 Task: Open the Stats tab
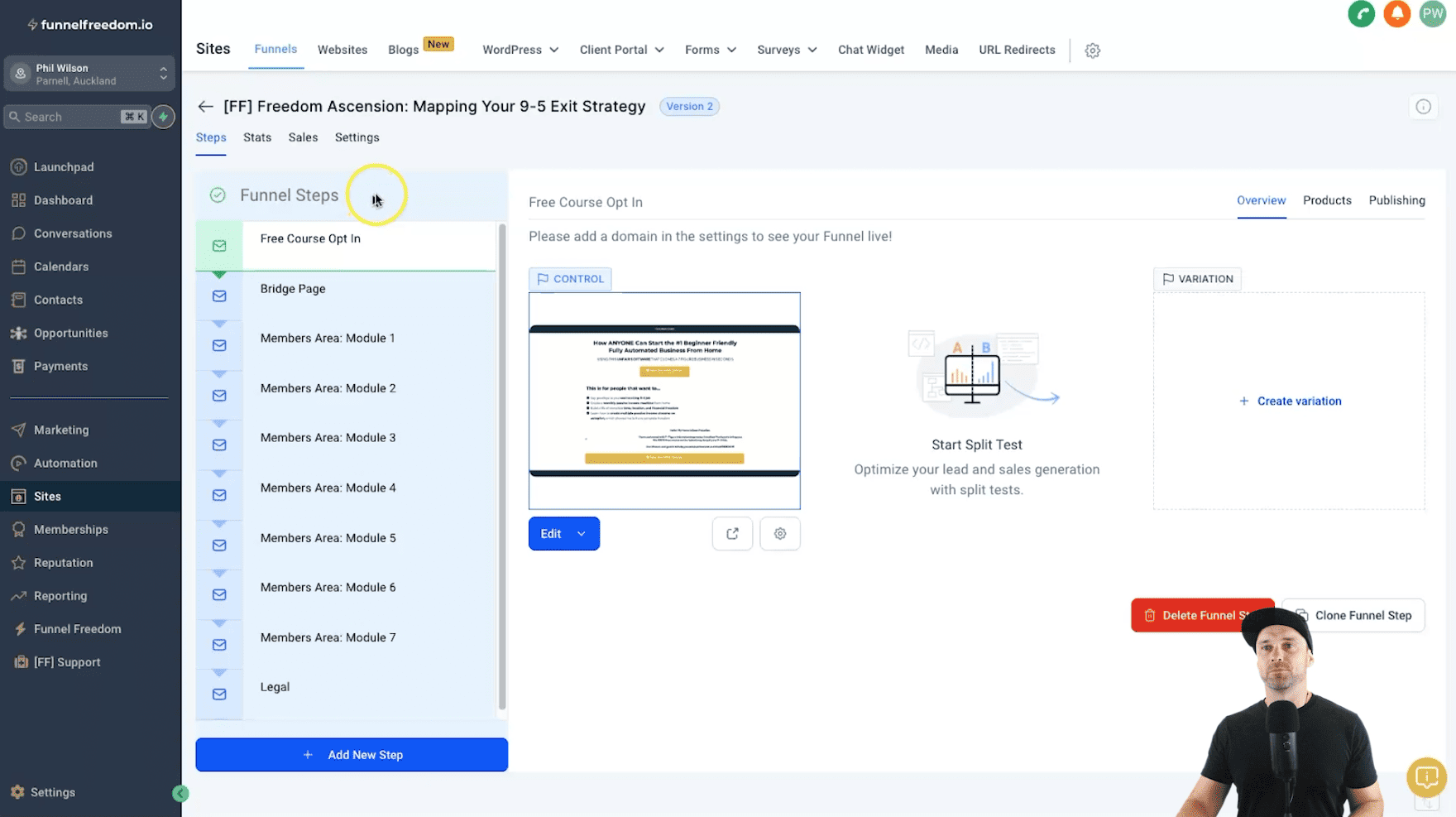(256, 137)
